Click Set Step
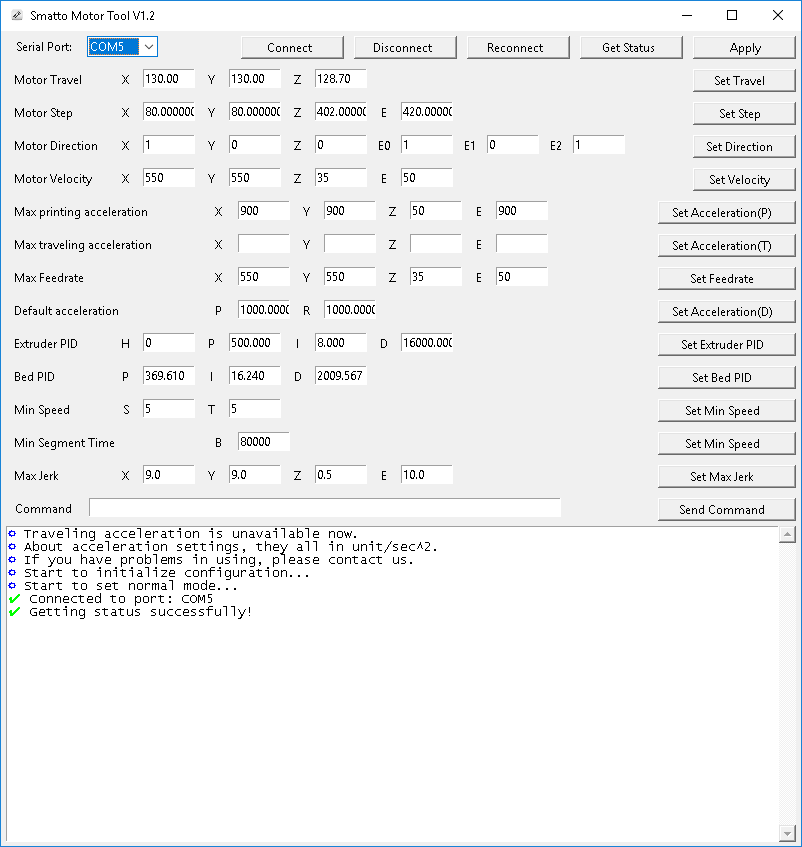Image resolution: width=802 pixels, height=847 pixels. click(744, 113)
